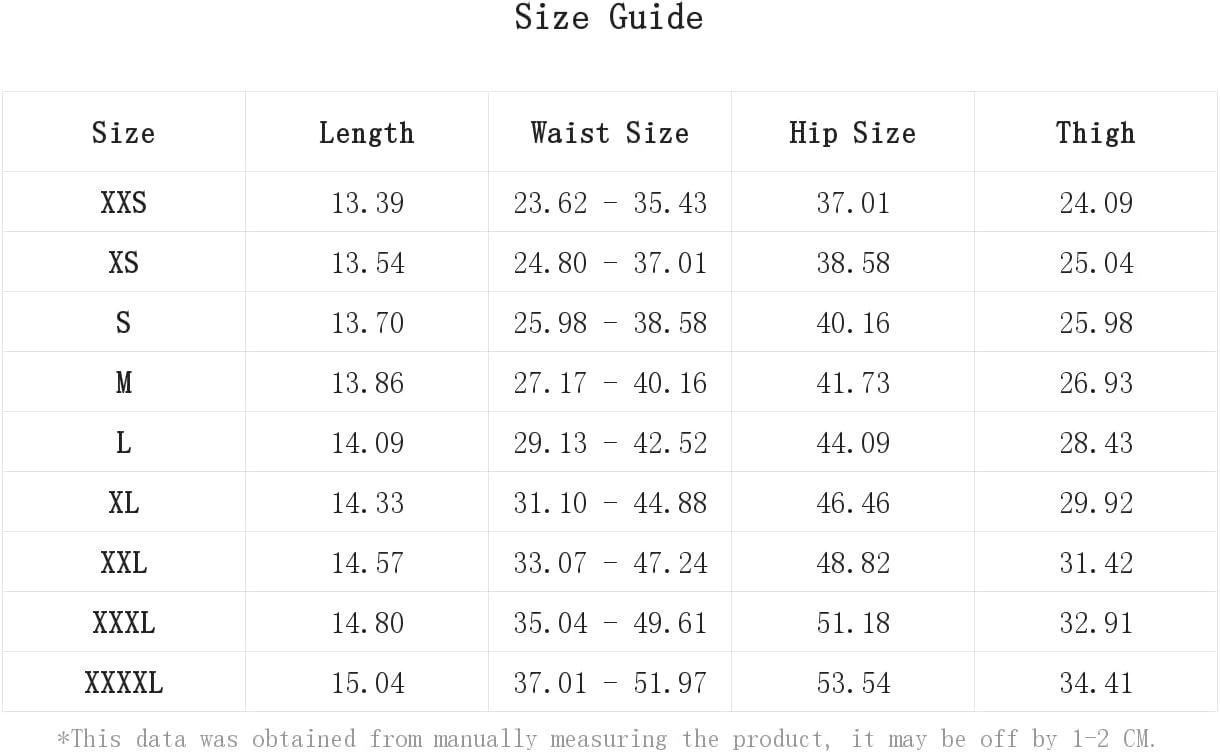Viewport: 1220px width, 753px height.
Task: Select the thigh value 29.92
Action: coord(1096,502)
